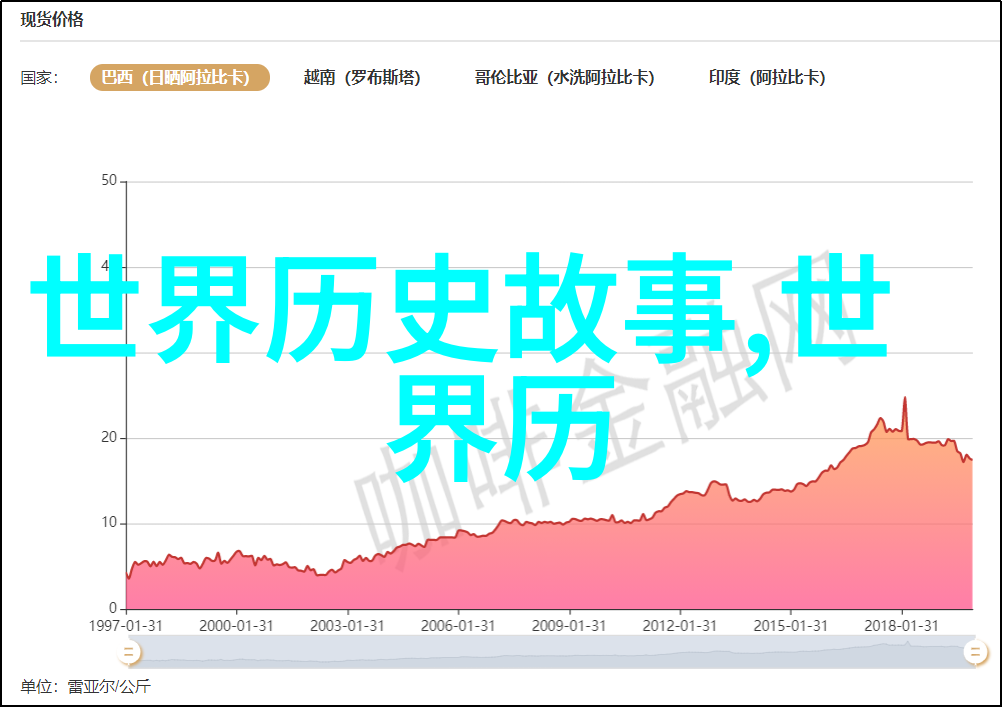The width and height of the screenshot is (1002, 707).
Task: Switch to 越南 (罗布斯塔) price data
Action: (361, 78)
